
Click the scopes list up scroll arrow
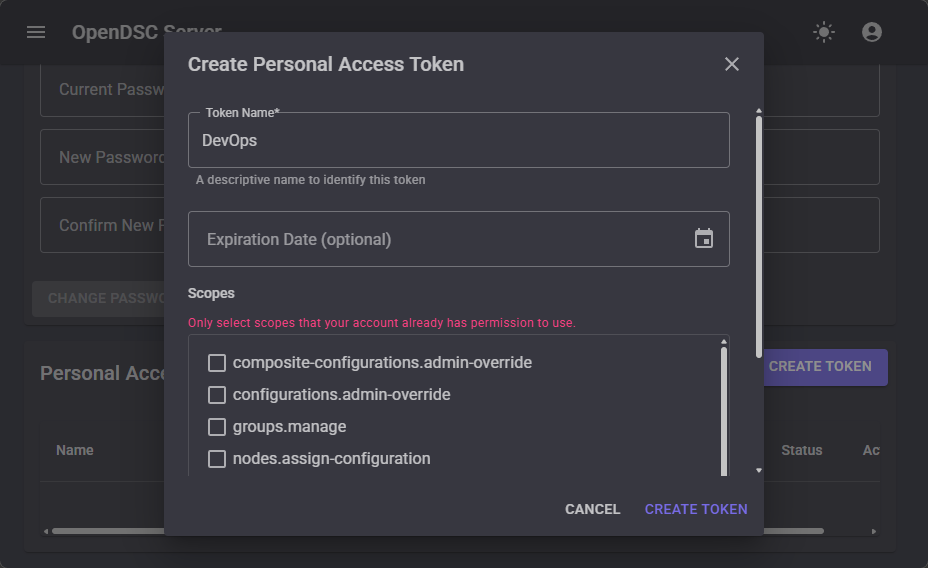(x=724, y=343)
